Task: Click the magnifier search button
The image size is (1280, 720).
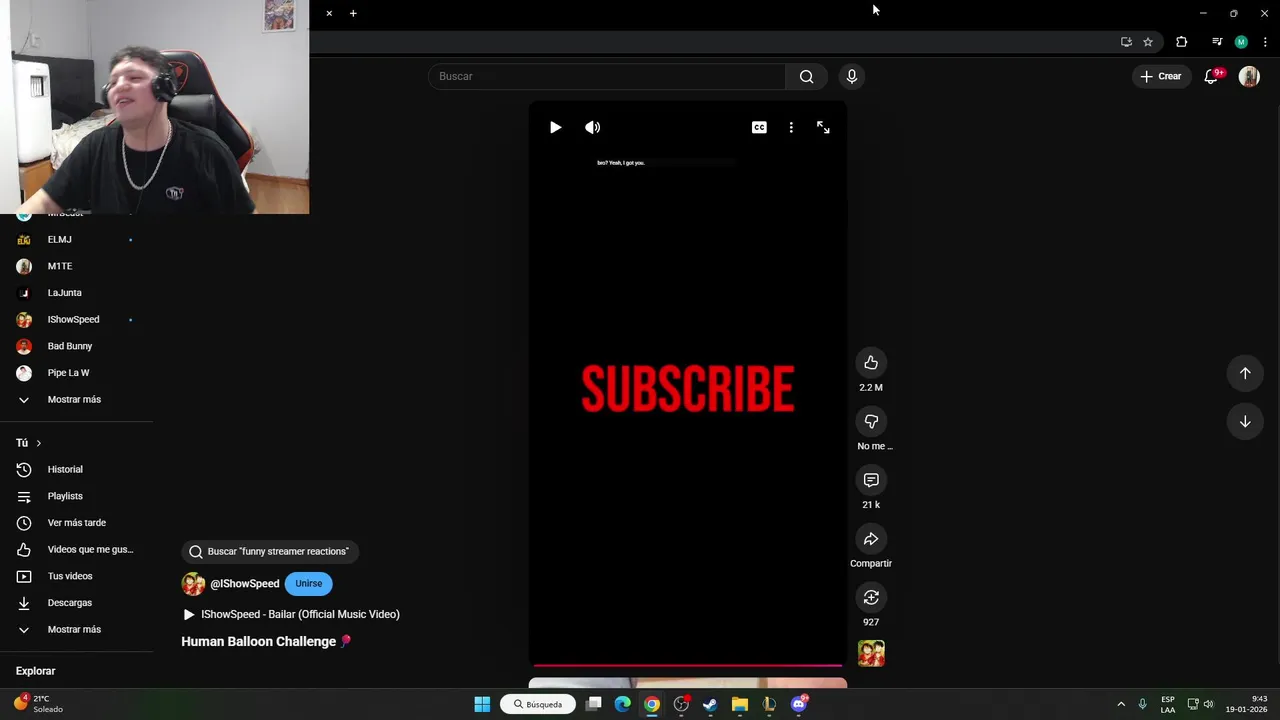Action: 806,76
